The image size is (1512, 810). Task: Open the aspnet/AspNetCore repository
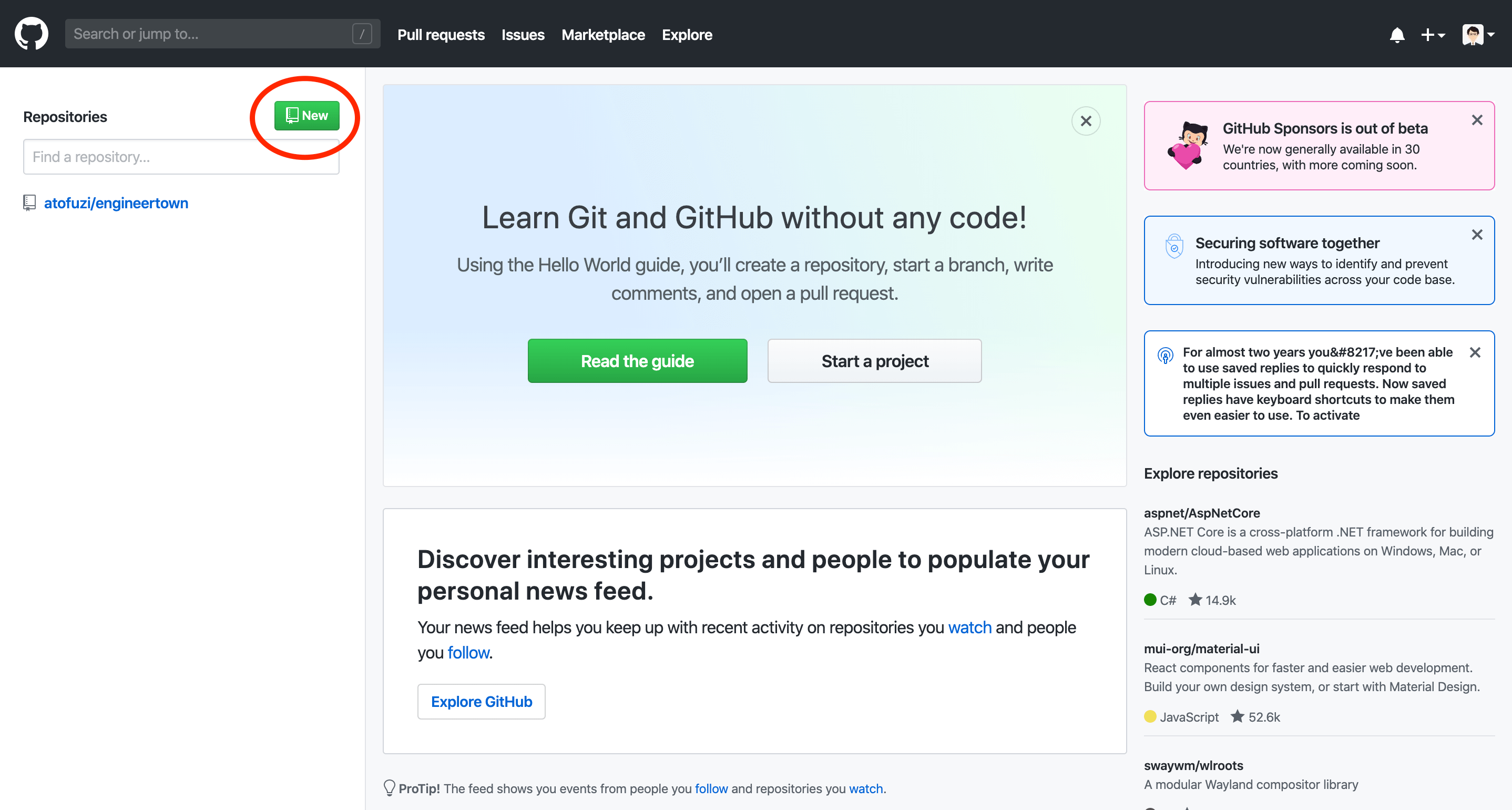[x=1201, y=513]
